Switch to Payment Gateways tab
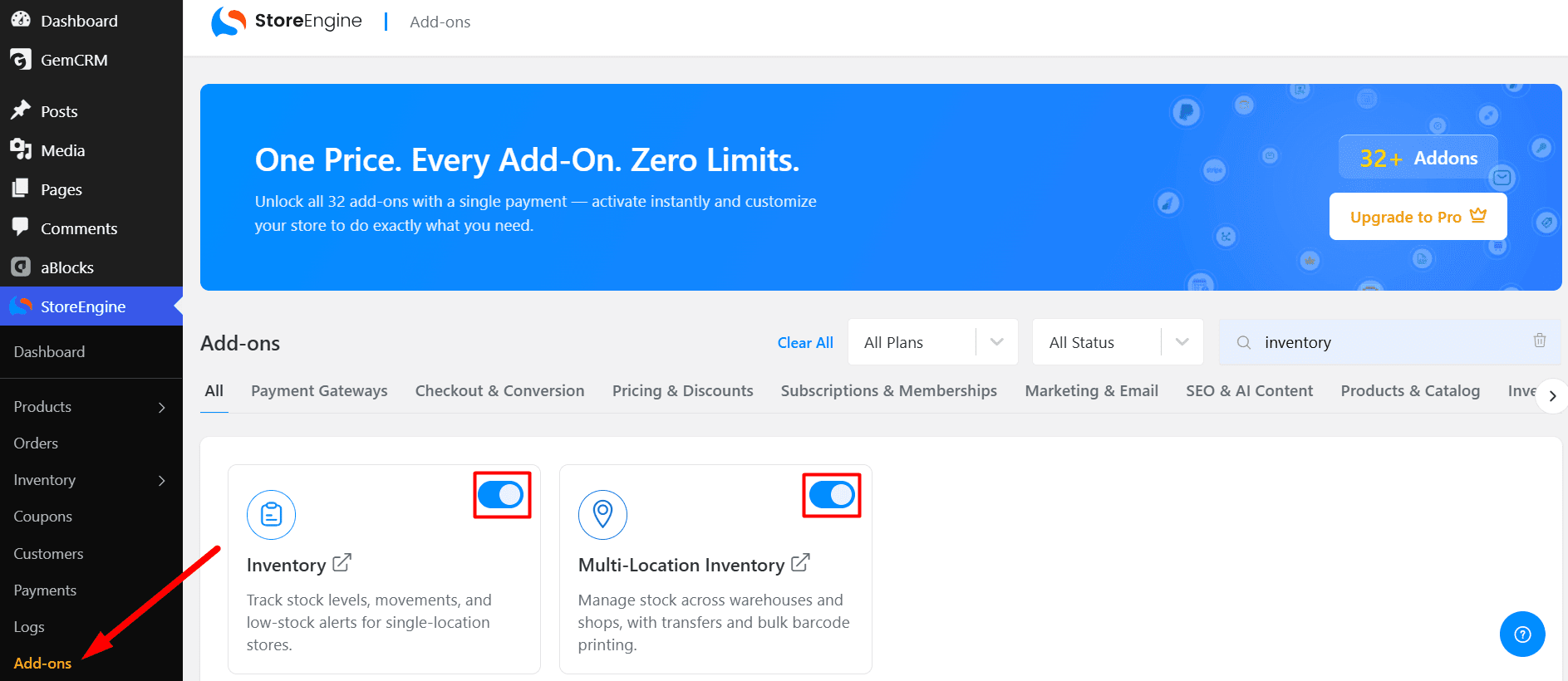1568x681 pixels. coord(319,391)
